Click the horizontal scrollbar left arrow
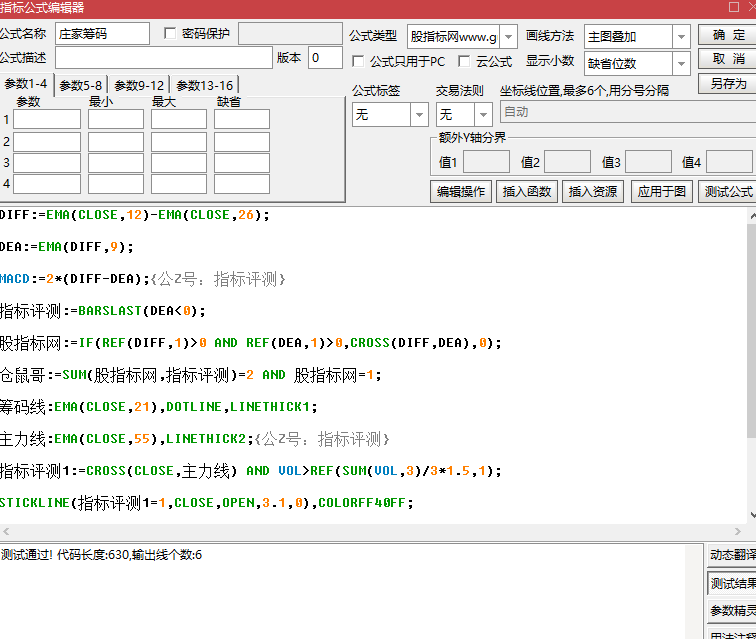 [6, 531]
